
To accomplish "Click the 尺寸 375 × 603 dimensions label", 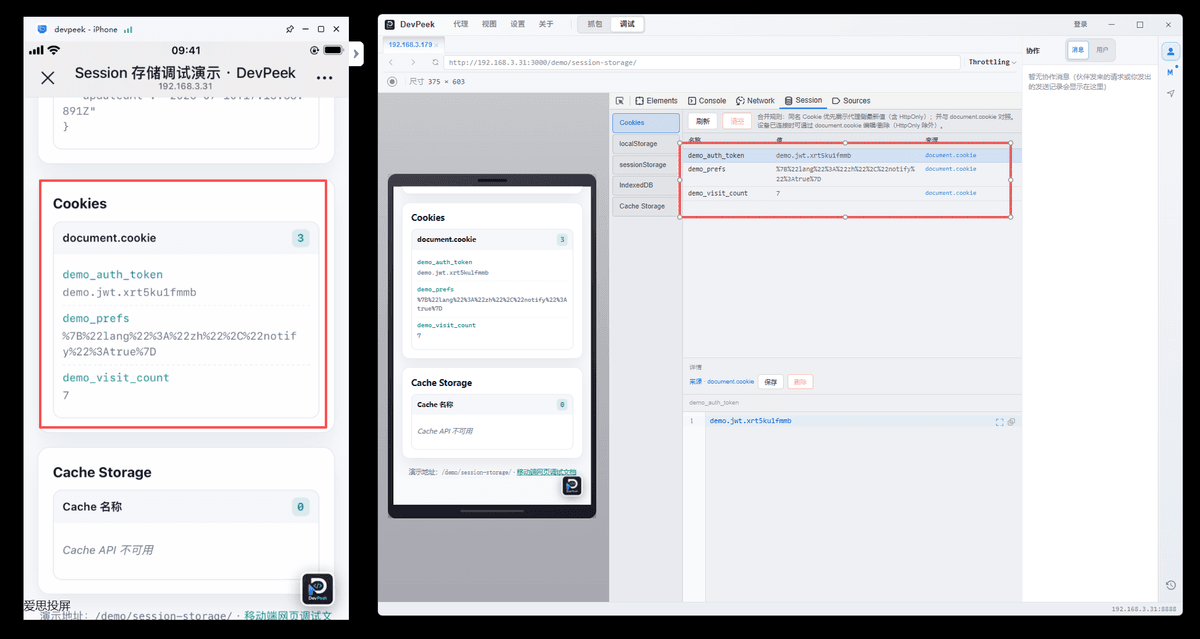I will (437, 82).
